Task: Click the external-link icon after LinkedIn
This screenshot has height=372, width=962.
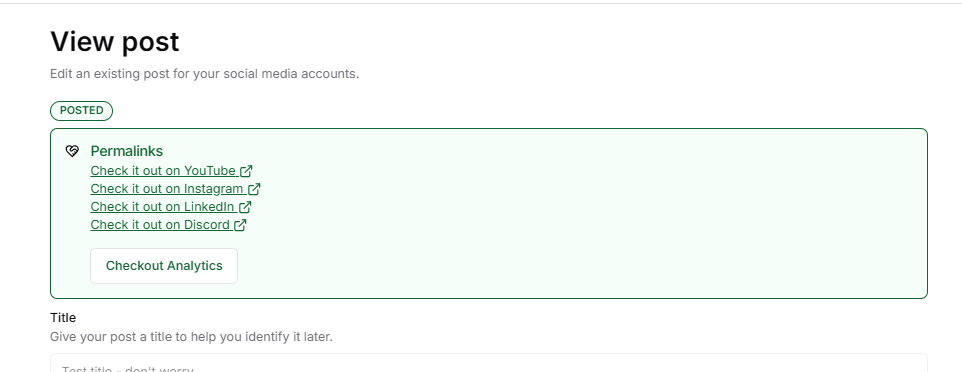Action: 245,207
